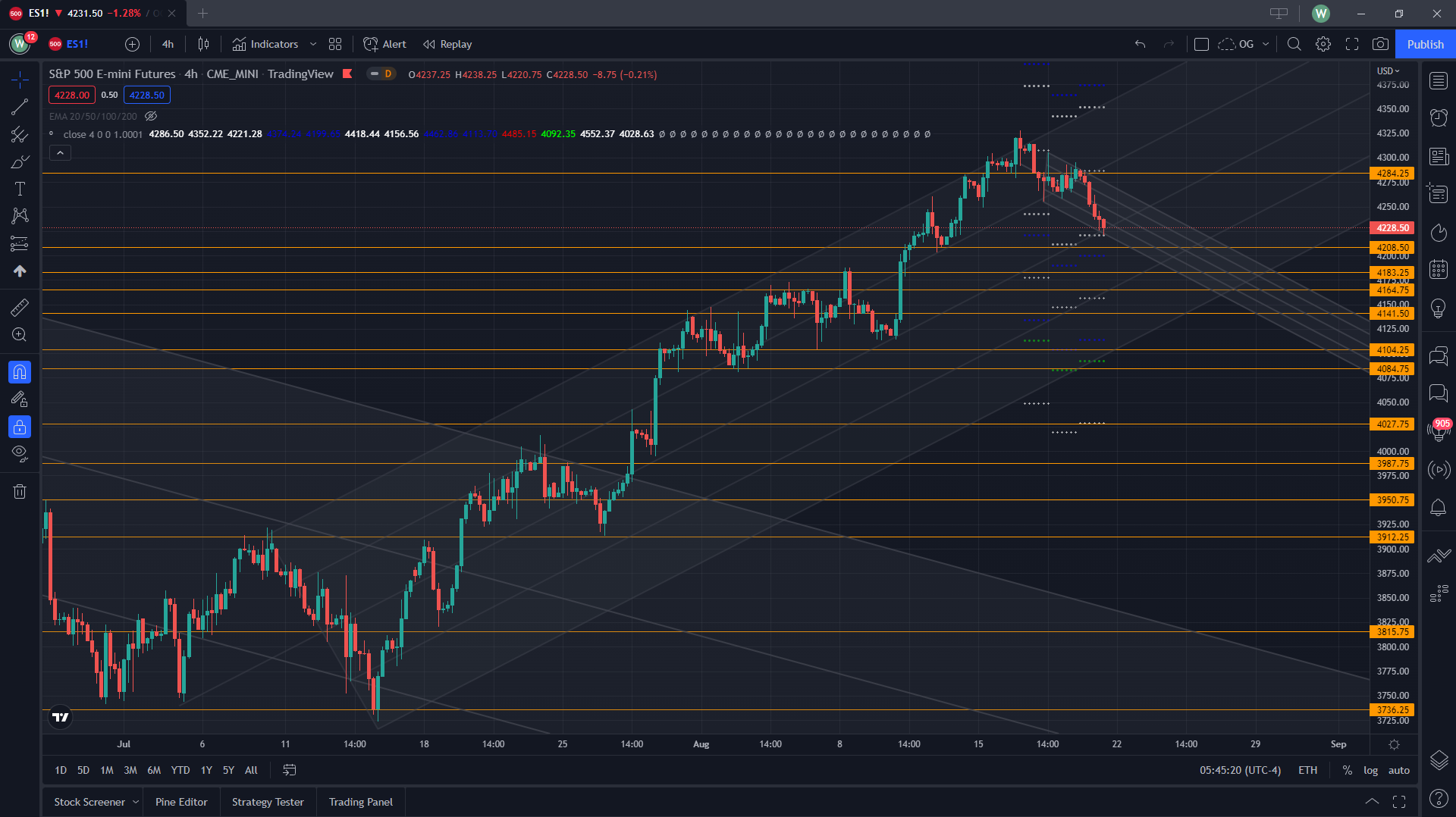Select the text annotation tool
The height and width of the screenshot is (817, 1456).
coord(20,189)
